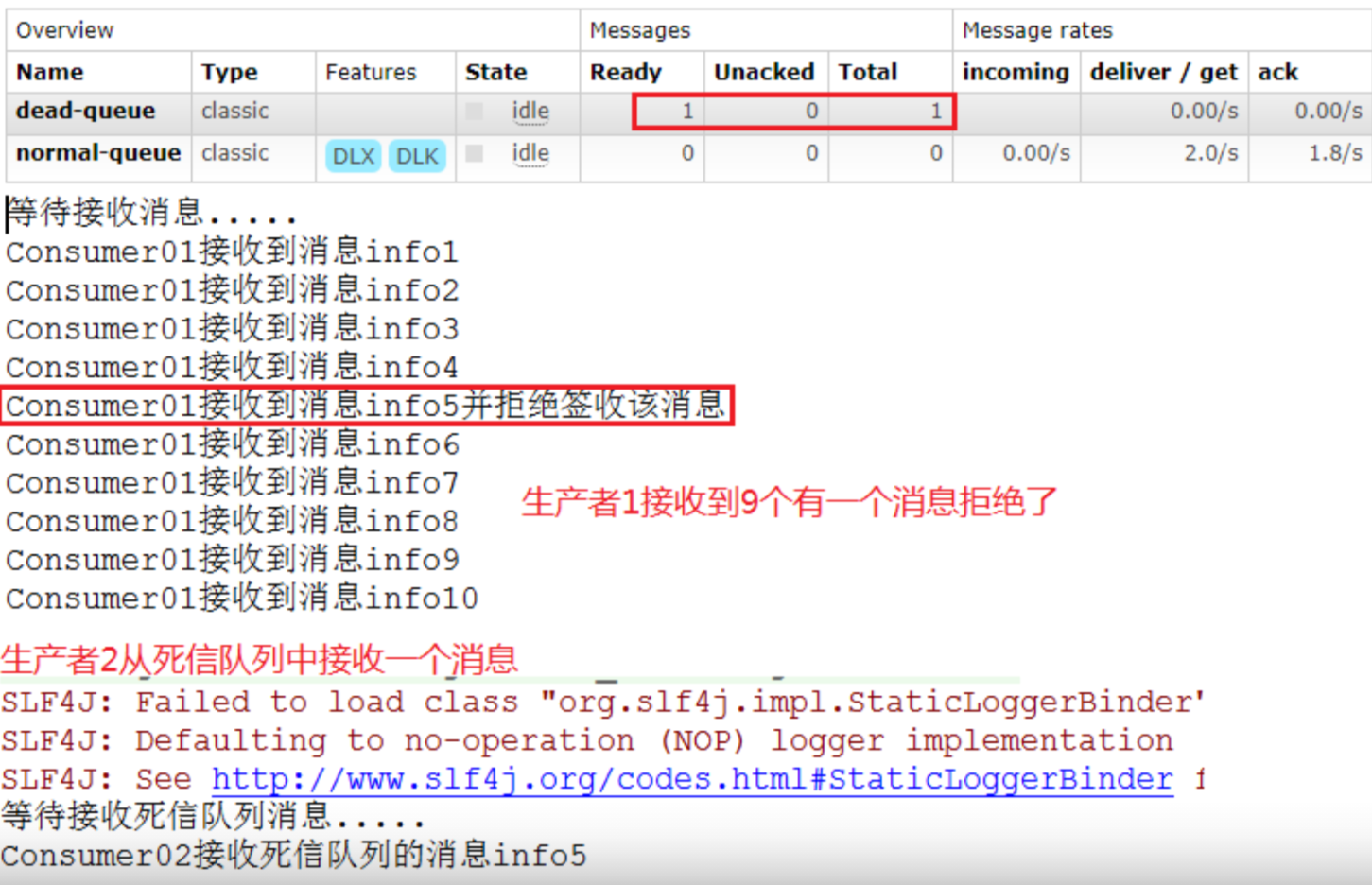Click dead-queue ack rate 0.00/s
The image size is (1372, 885).
(1329, 112)
